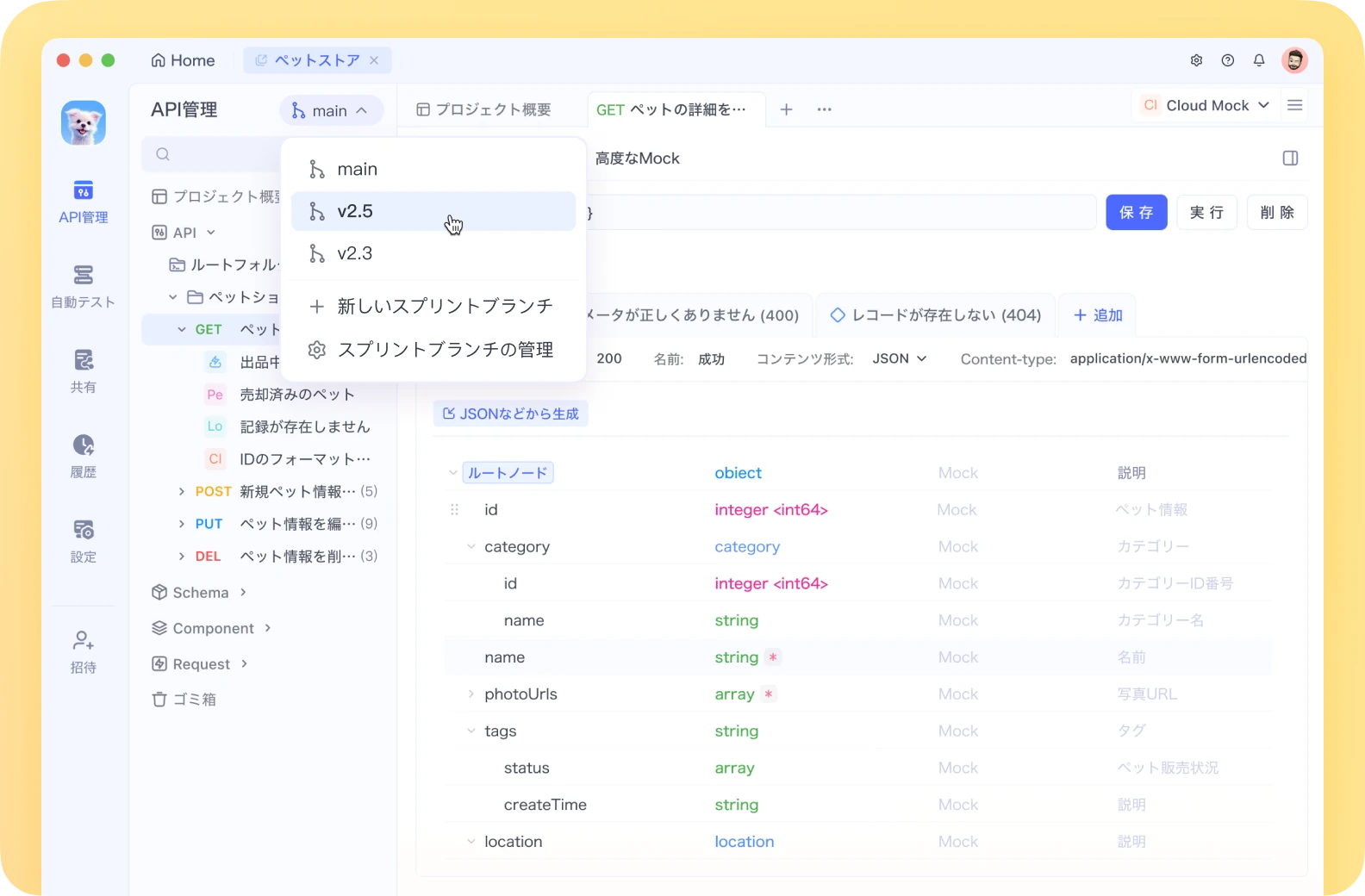Expand the Component section
This screenshot has height=896, width=1365.
click(x=268, y=628)
